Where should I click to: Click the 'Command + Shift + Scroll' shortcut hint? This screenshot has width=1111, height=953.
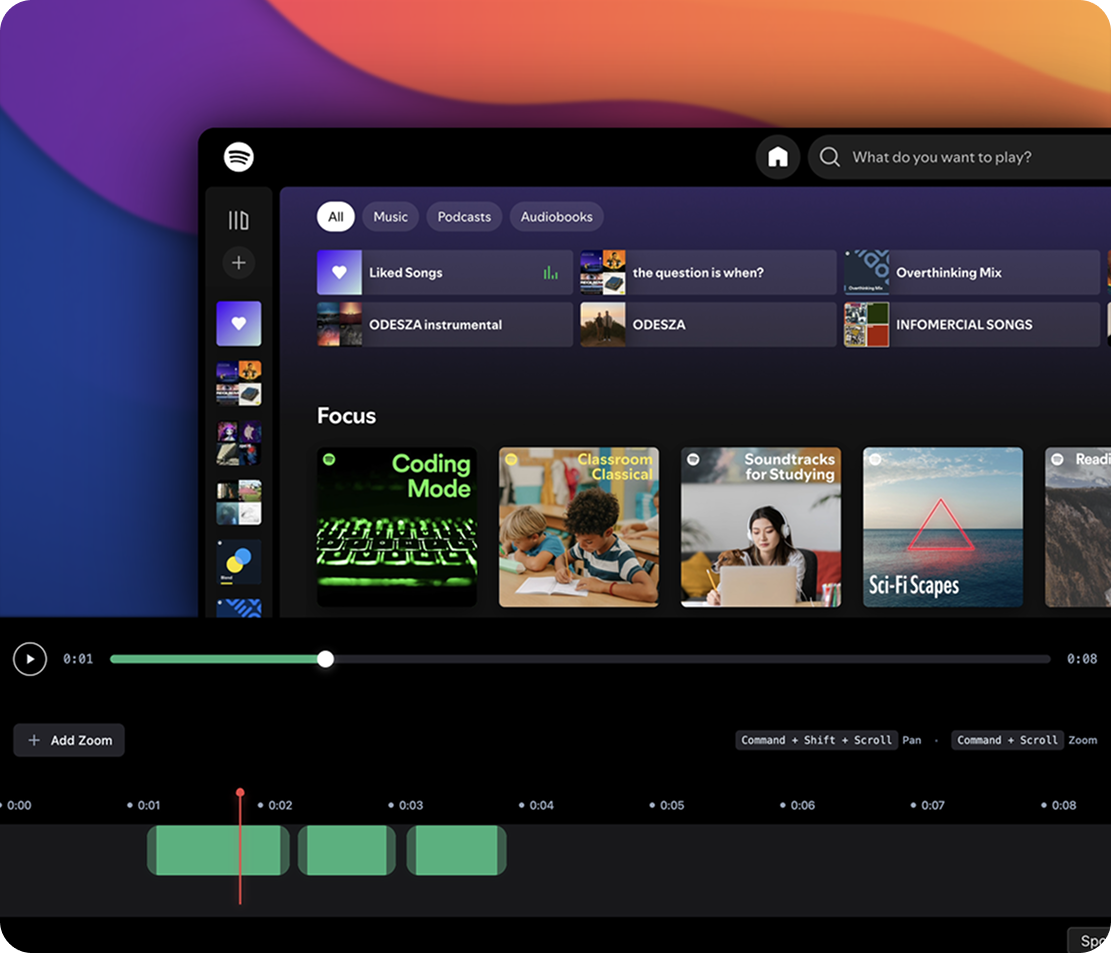816,740
